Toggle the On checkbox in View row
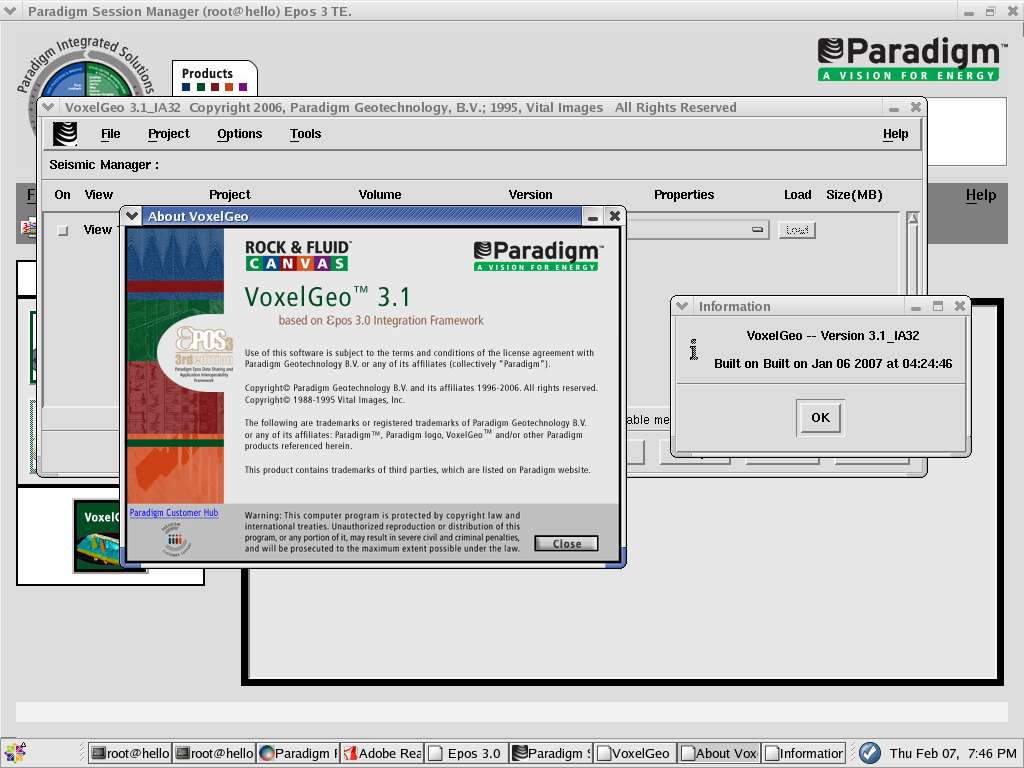The width and height of the screenshot is (1024, 768). [63, 231]
